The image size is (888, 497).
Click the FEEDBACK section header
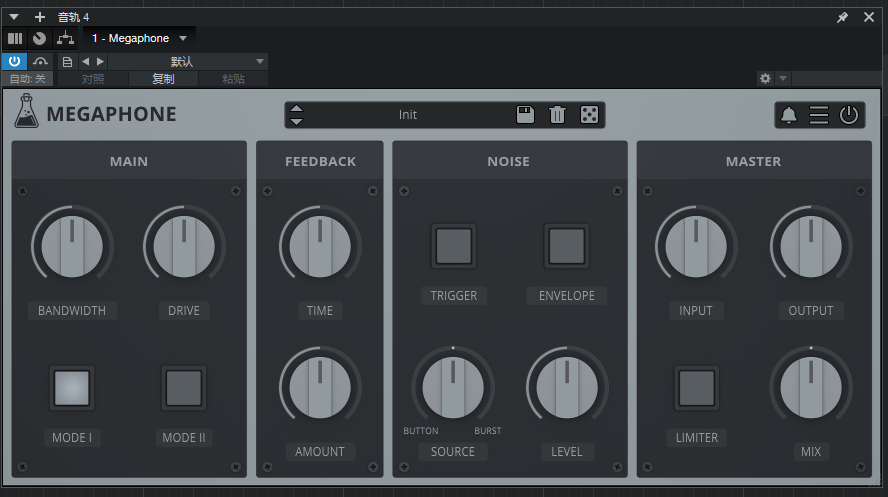click(320, 161)
